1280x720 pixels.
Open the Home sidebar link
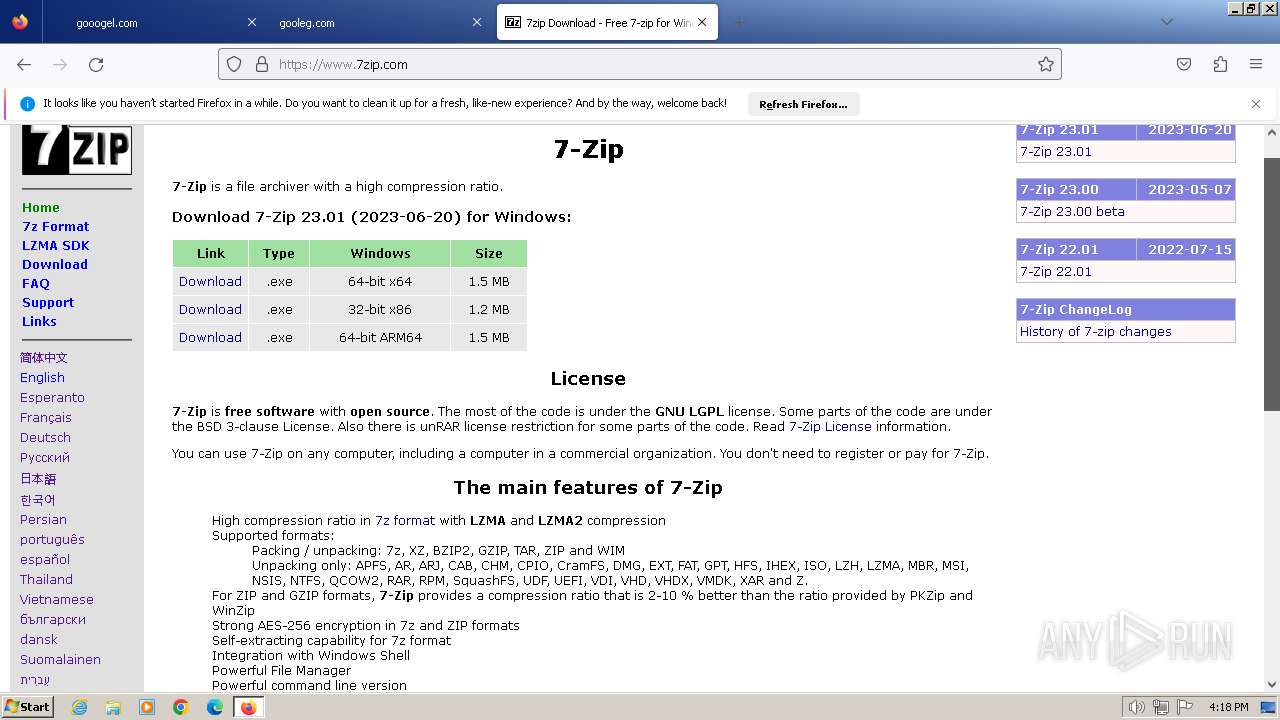click(41, 207)
